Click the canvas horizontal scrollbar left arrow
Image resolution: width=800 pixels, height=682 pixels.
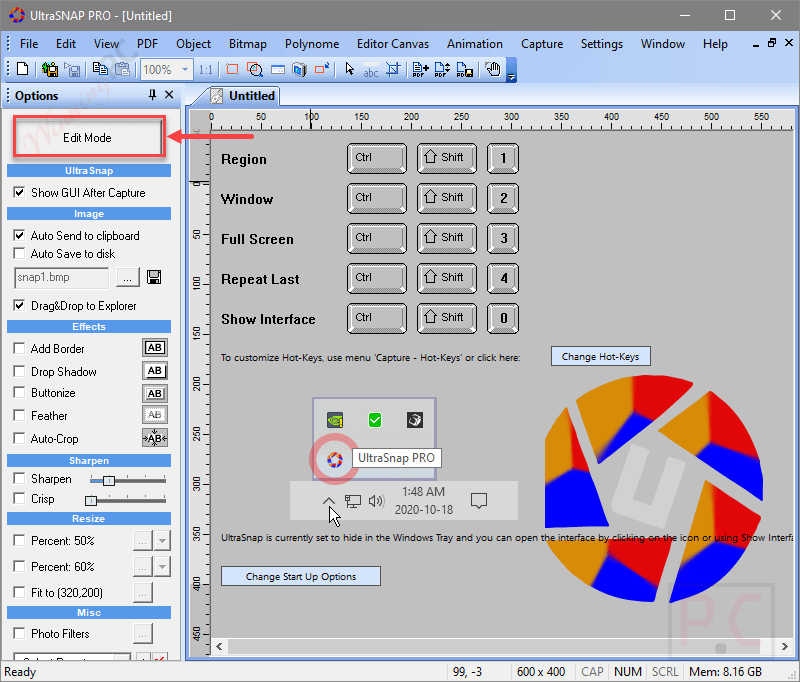tap(219, 646)
